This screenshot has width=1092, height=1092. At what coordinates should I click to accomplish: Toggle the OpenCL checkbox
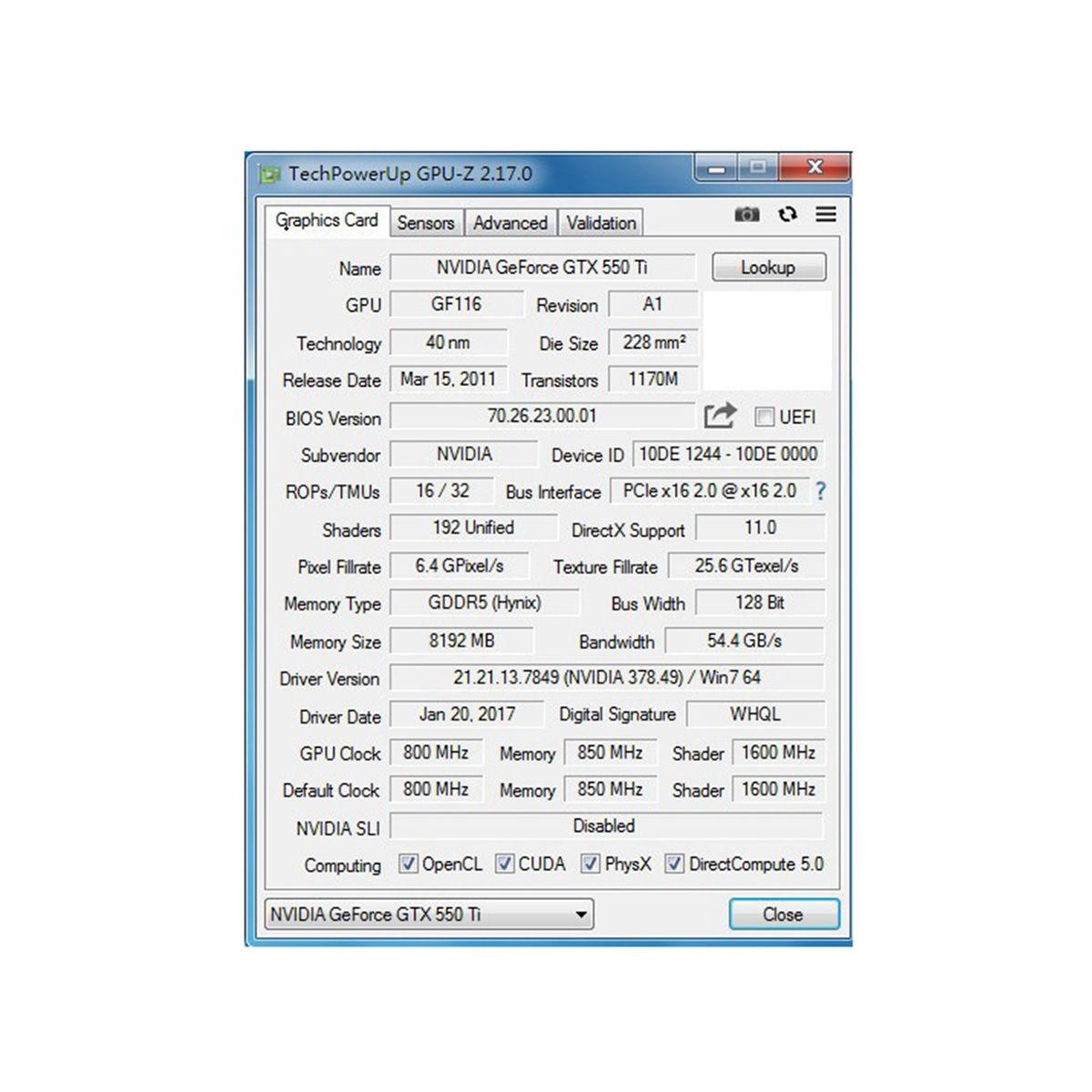(409, 864)
